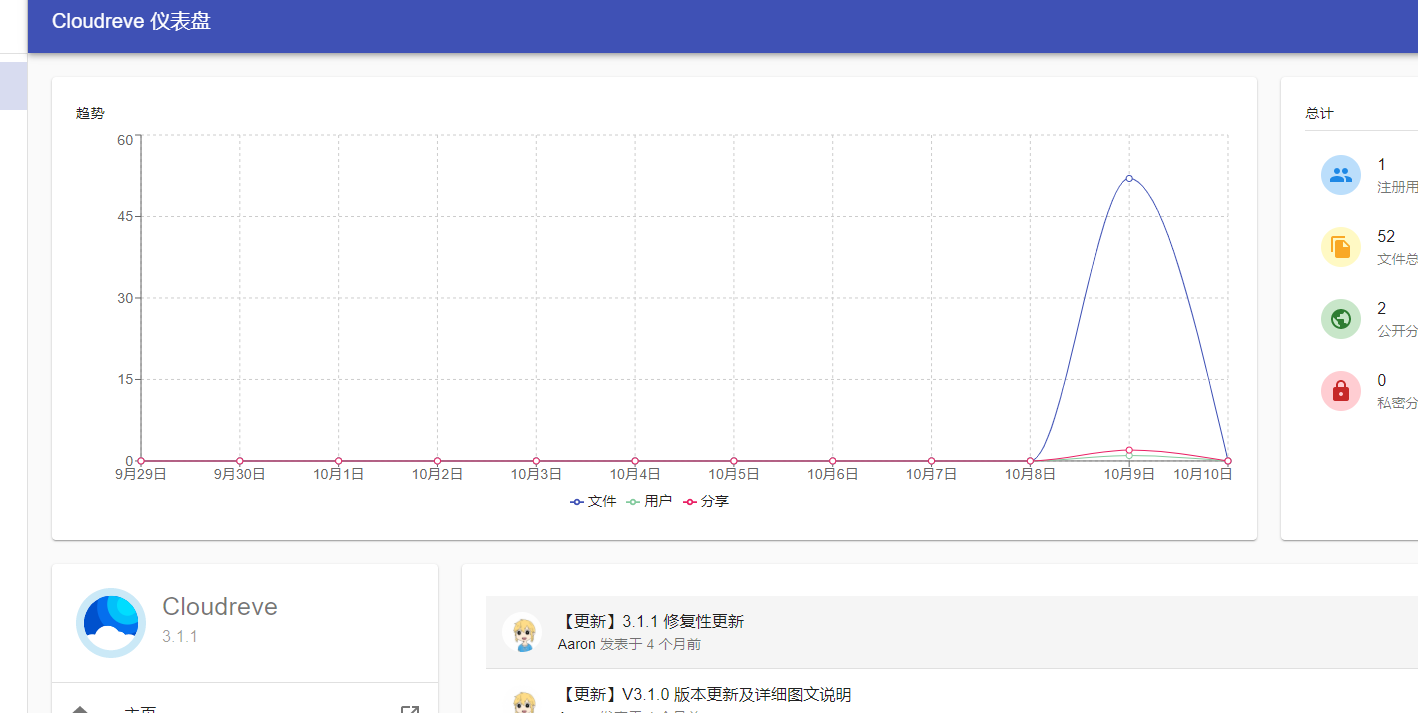
Task: Click the 分享 data point on 10月9日
Action: point(1129,450)
